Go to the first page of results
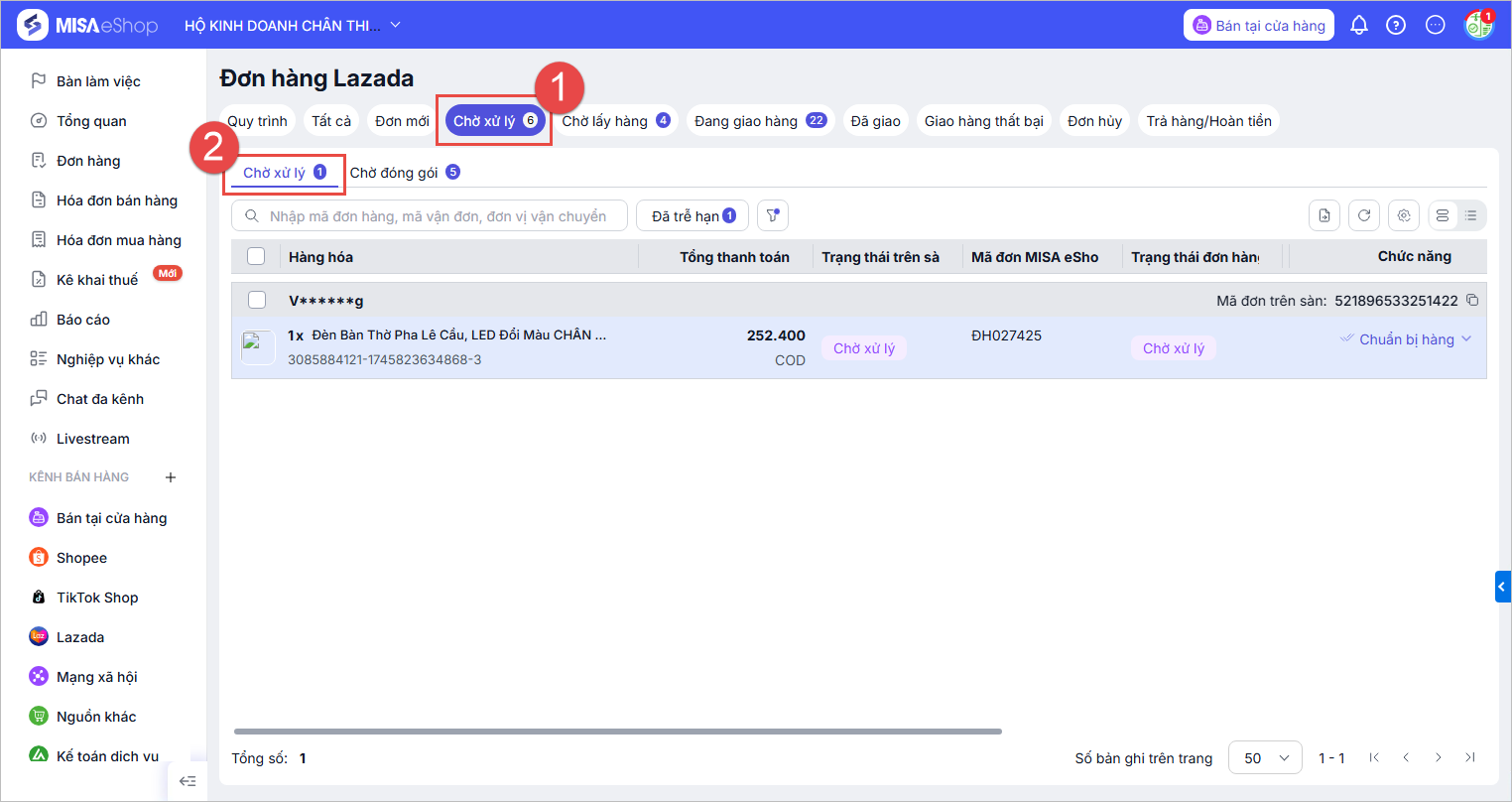Image resolution: width=1512 pixels, height=802 pixels. coord(1374,757)
